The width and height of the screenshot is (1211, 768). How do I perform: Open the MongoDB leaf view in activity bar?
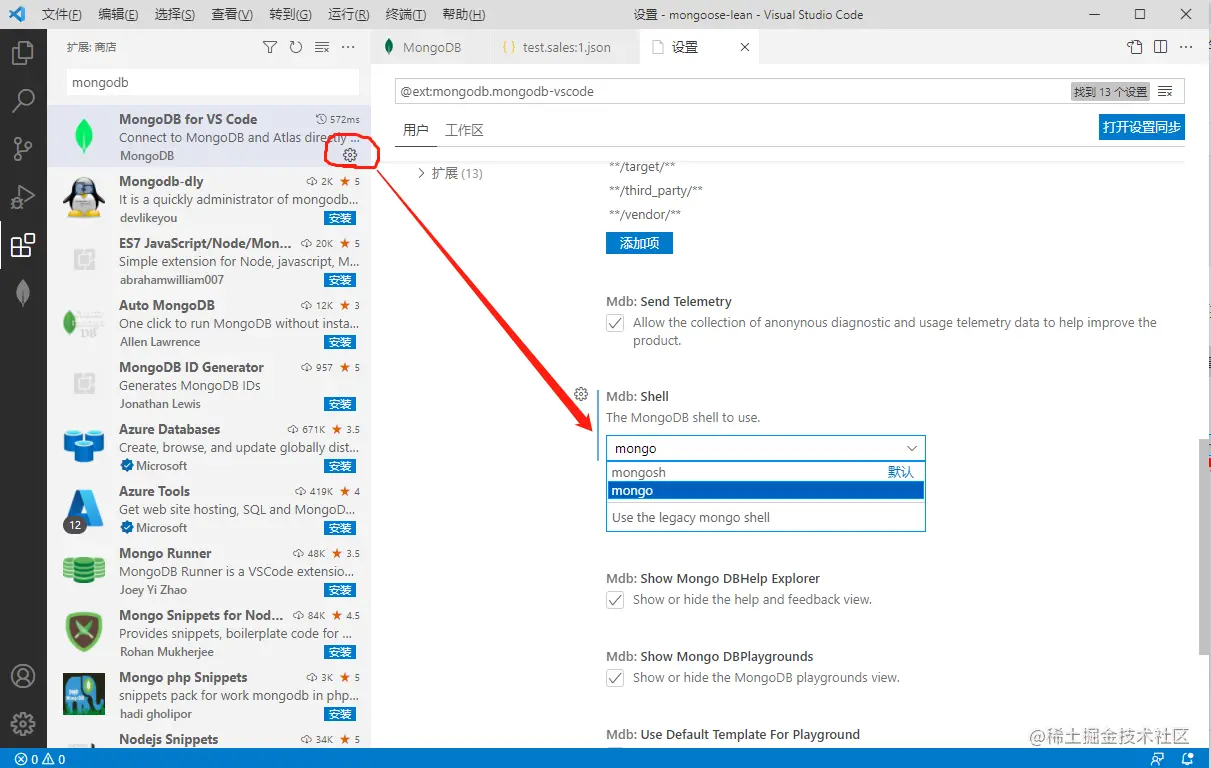click(x=23, y=293)
